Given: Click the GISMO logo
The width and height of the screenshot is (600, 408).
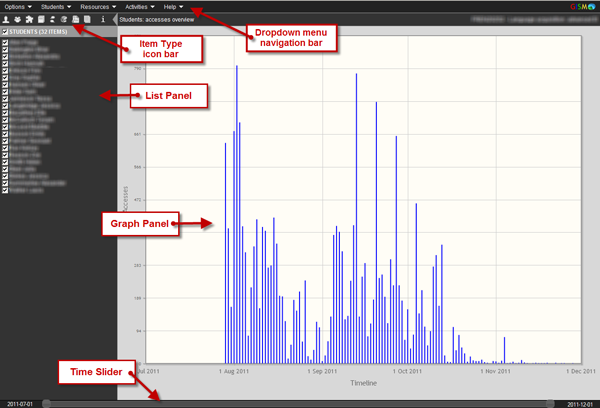Looking at the screenshot, I should point(582,7).
